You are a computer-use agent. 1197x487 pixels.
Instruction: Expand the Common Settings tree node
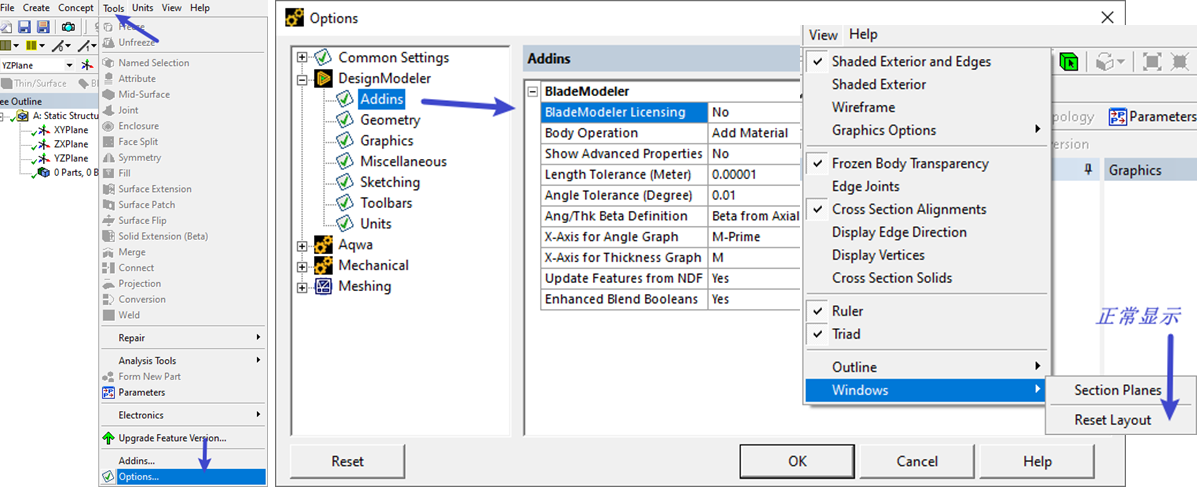point(302,58)
